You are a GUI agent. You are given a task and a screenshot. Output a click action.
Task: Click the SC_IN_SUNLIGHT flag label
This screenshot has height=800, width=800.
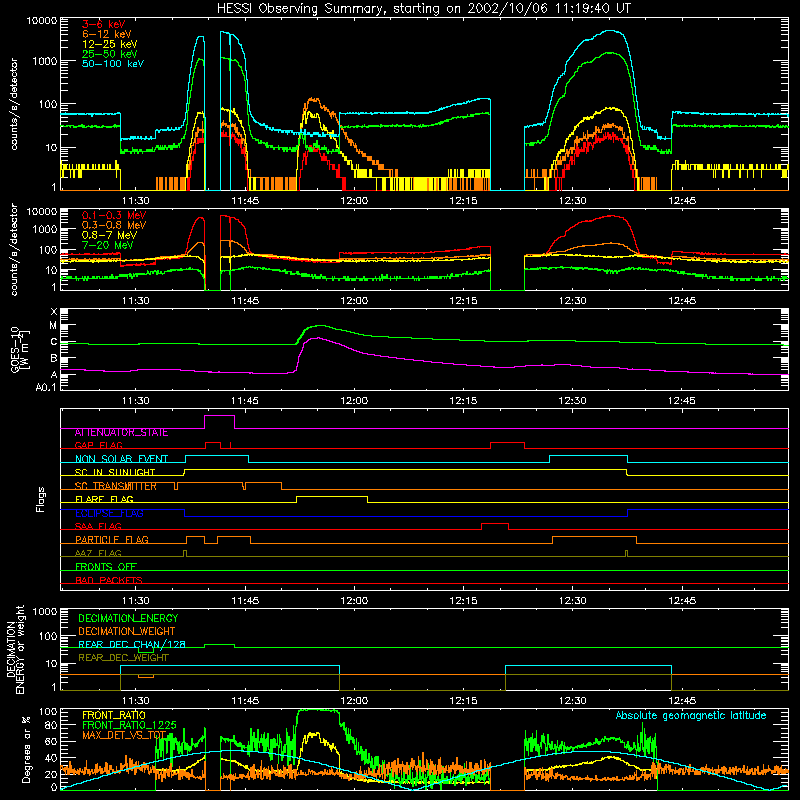point(115,472)
